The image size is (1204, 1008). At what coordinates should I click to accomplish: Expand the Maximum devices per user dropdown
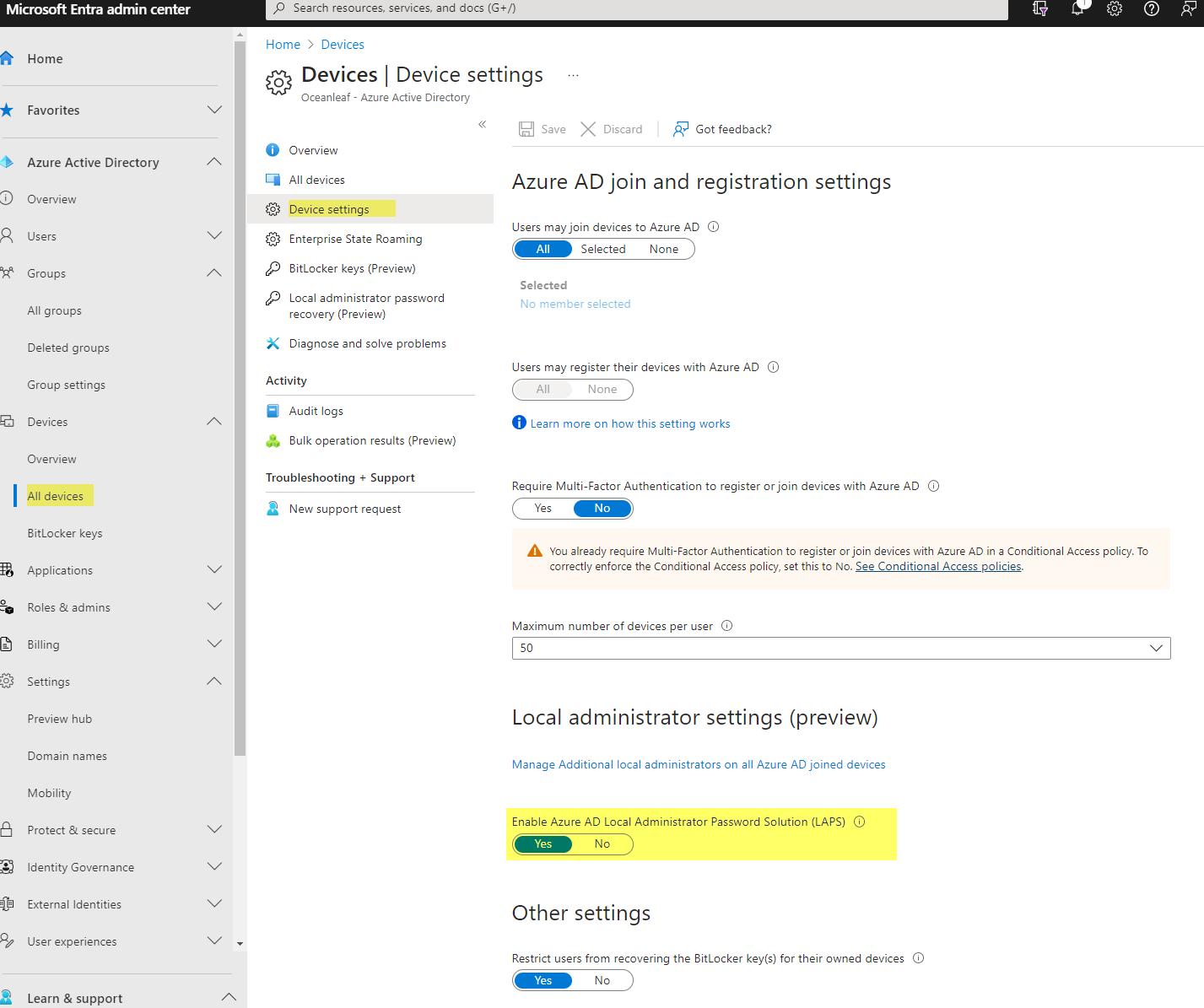(x=1155, y=648)
